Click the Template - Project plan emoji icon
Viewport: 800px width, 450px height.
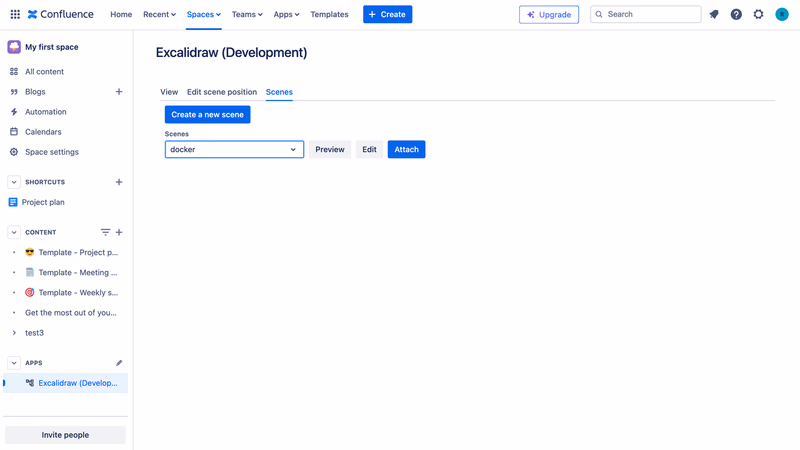point(30,252)
